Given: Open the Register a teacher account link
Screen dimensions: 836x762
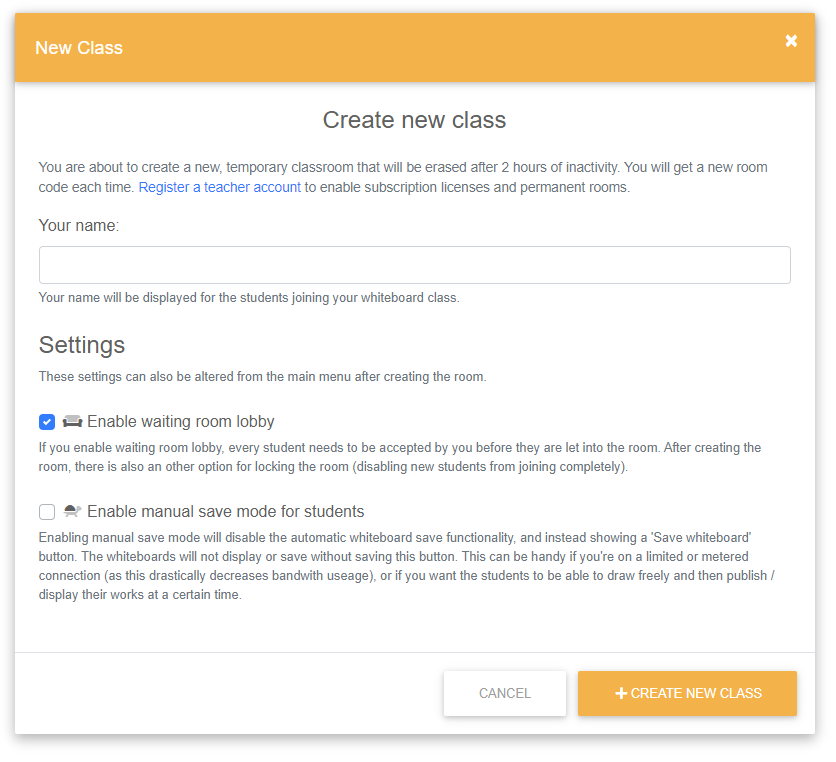Looking at the screenshot, I should click(x=220, y=188).
